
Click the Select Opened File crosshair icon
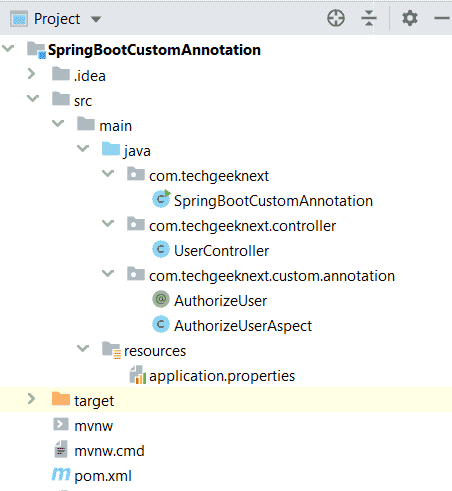tap(336, 18)
